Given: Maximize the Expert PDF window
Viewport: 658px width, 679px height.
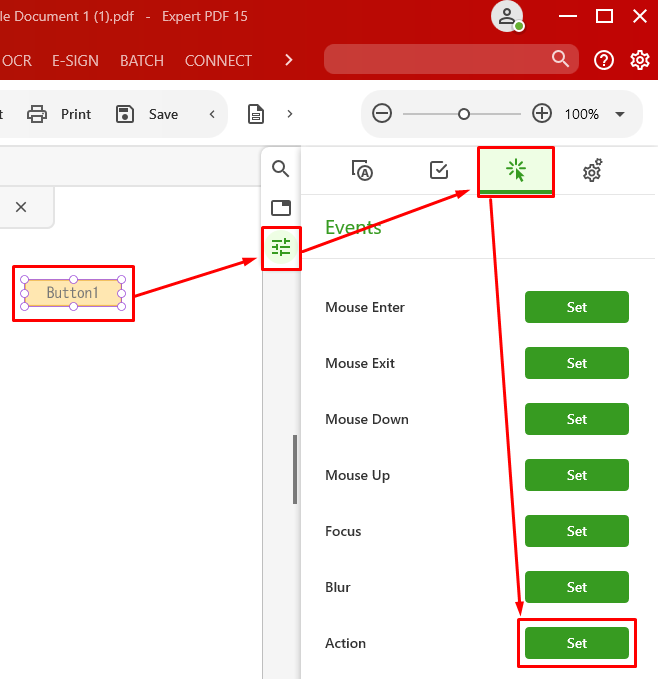Looking at the screenshot, I should point(604,16).
